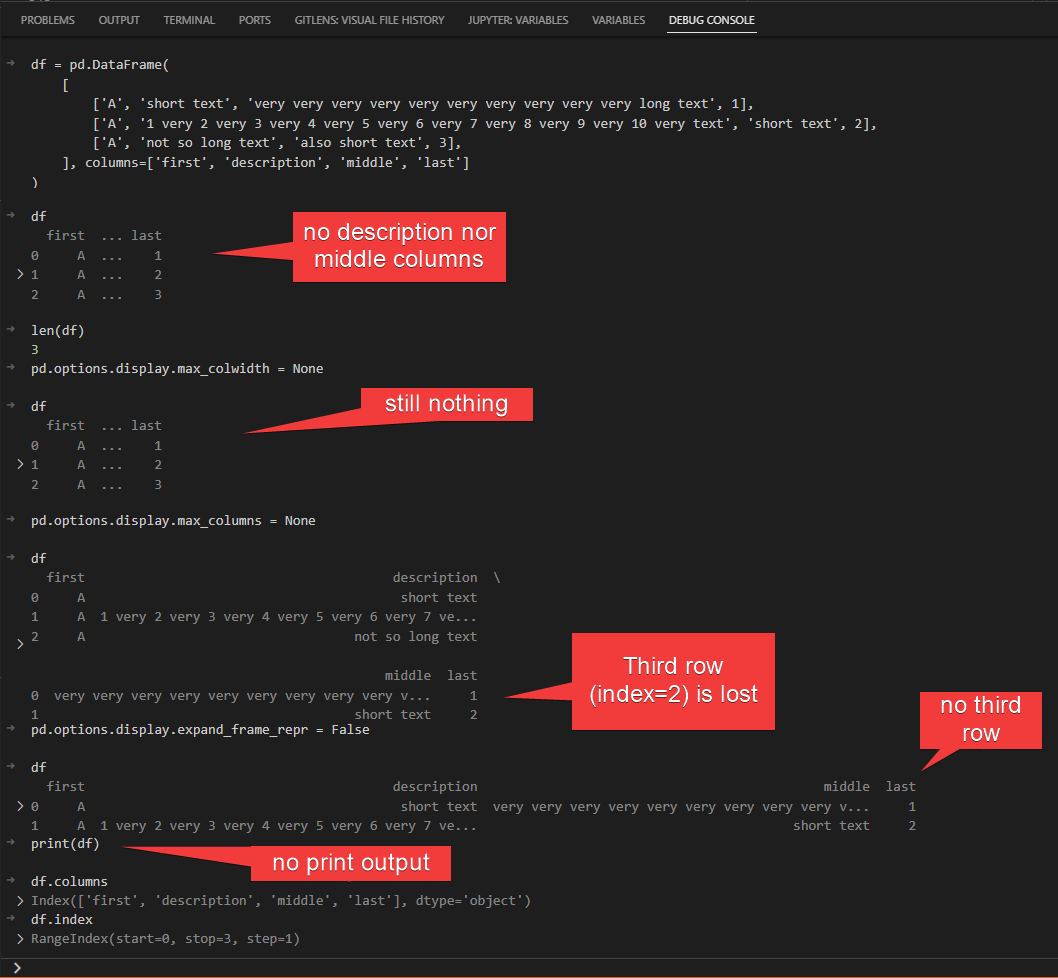Select the DEBUG CONSOLE tab
Image resolution: width=1058 pixels, height=978 pixels.
711,19
